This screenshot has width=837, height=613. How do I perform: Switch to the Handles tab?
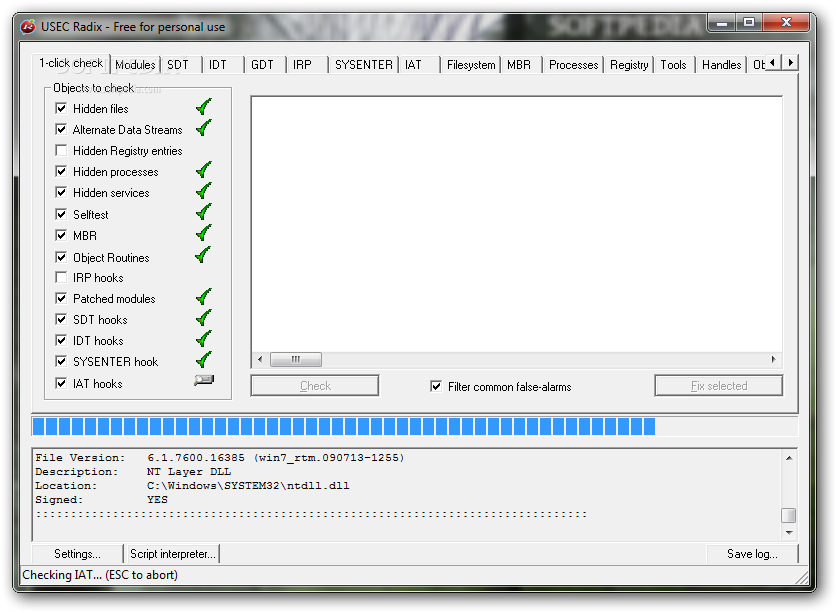(x=721, y=65)
